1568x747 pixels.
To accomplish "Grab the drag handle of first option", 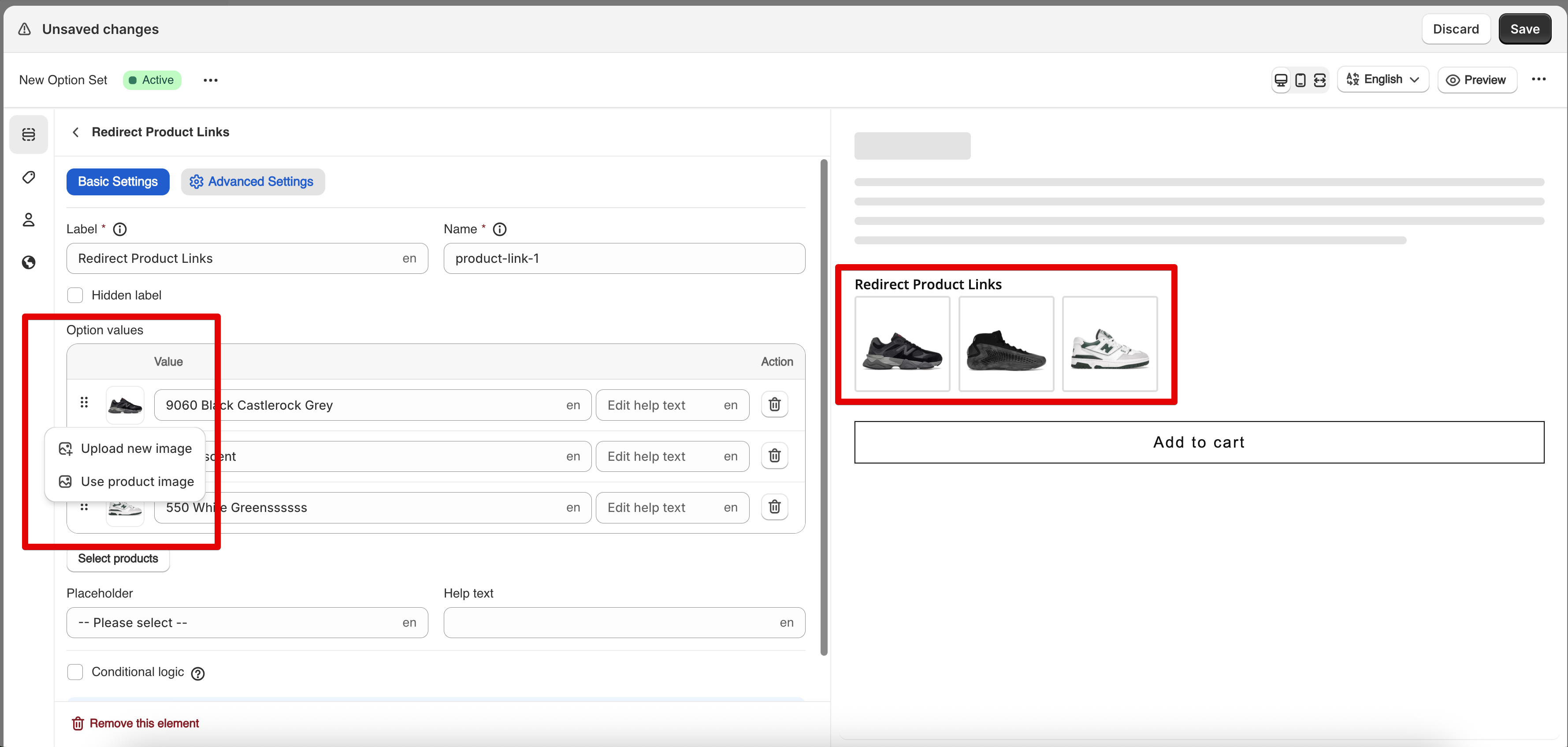I will pyautogui.click(x=84, y=402).
